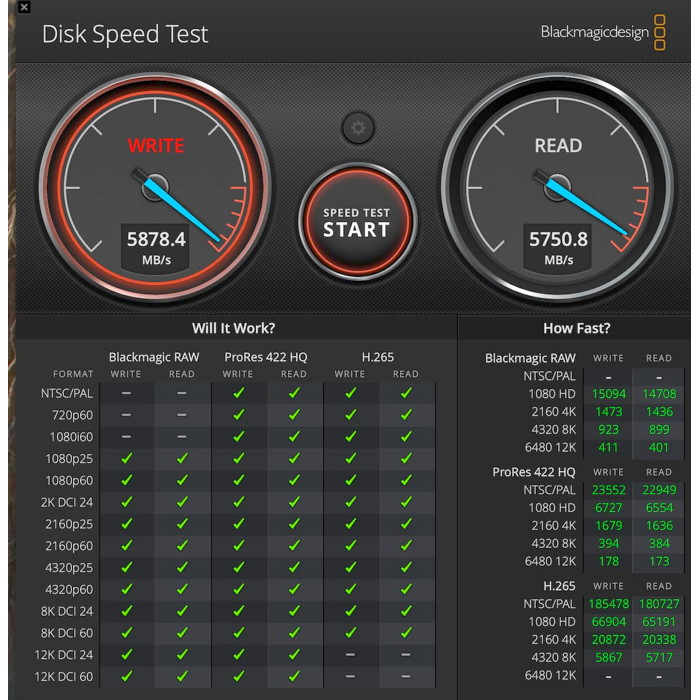
Task: Click Blackmagic RAW 2160 4K write value 1473
Action: (x=608, y=412)
